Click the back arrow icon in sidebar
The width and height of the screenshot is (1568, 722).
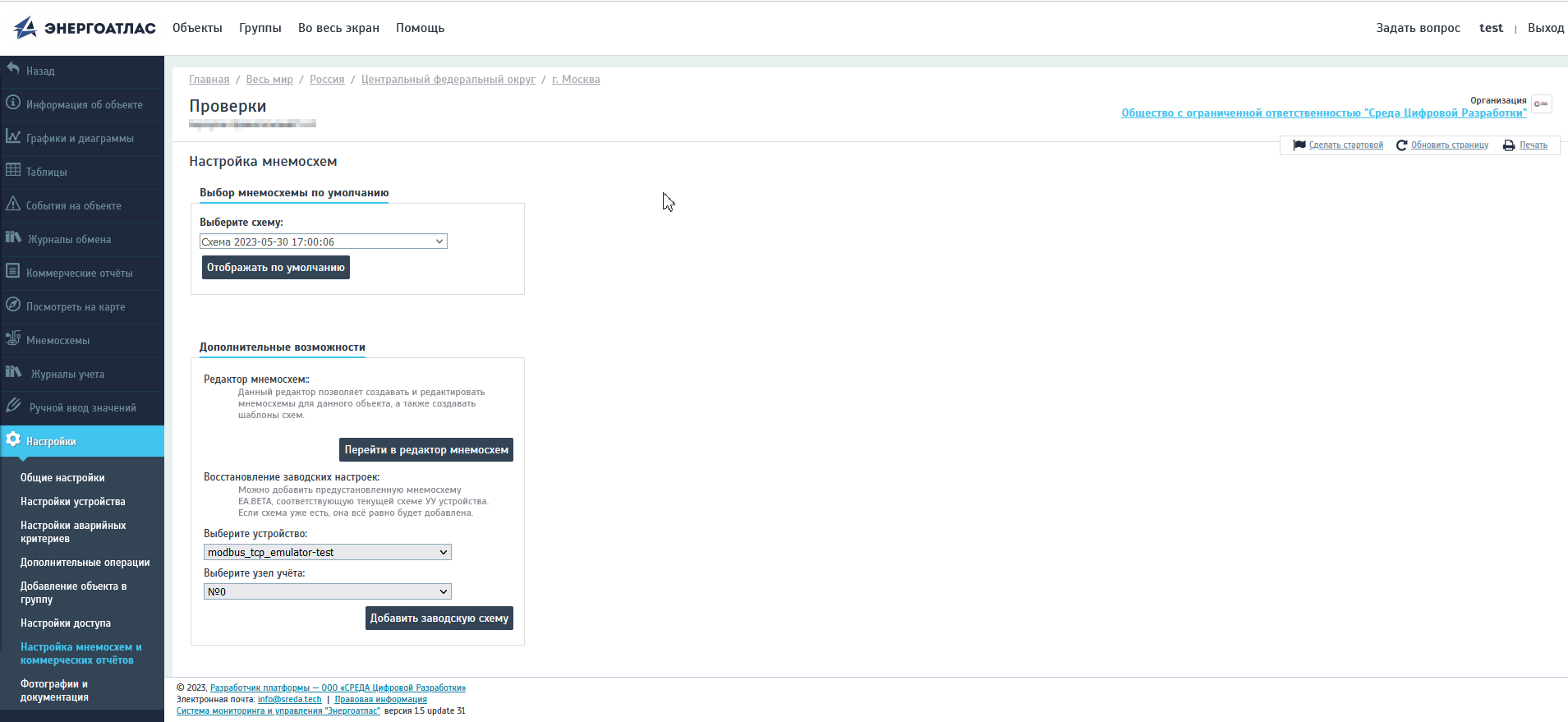pyautogui.click(x=13, y=70)
